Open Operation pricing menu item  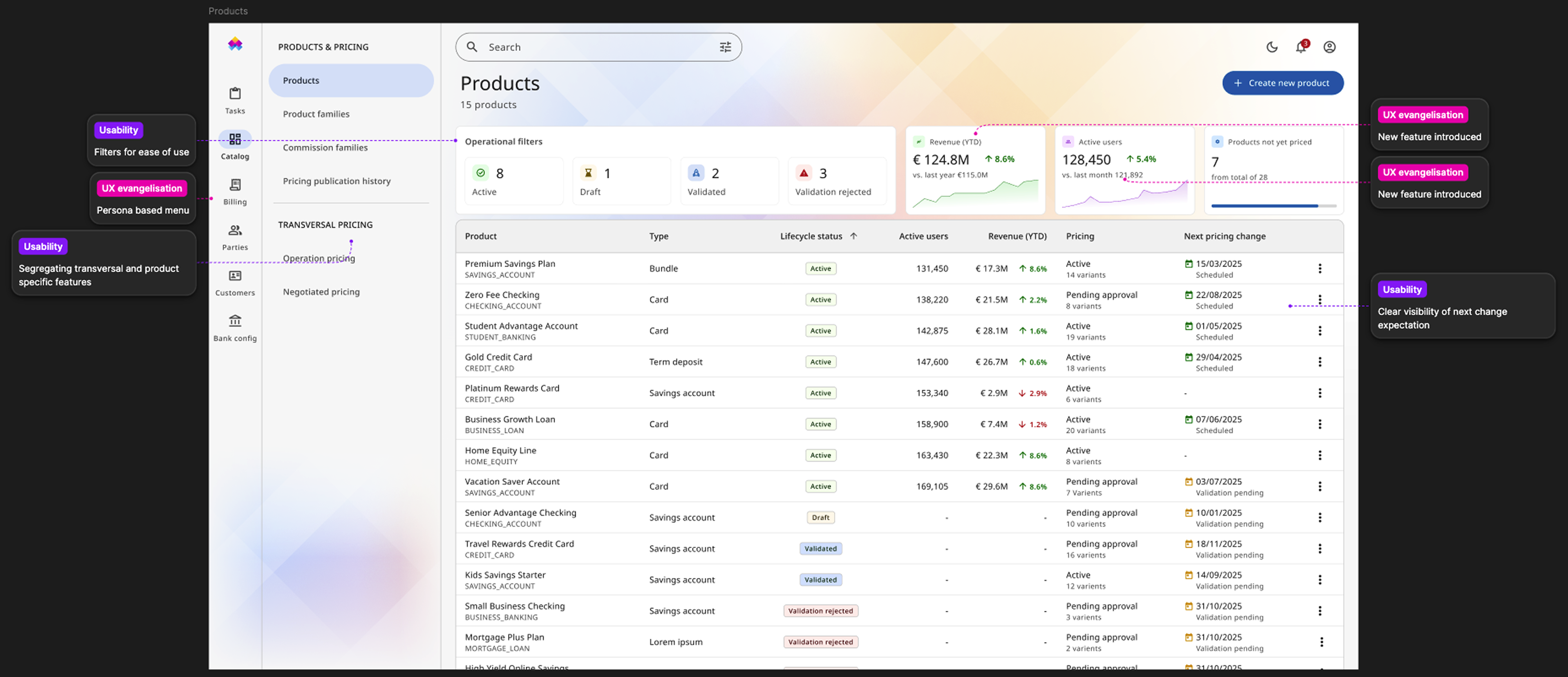click(319, 258)
